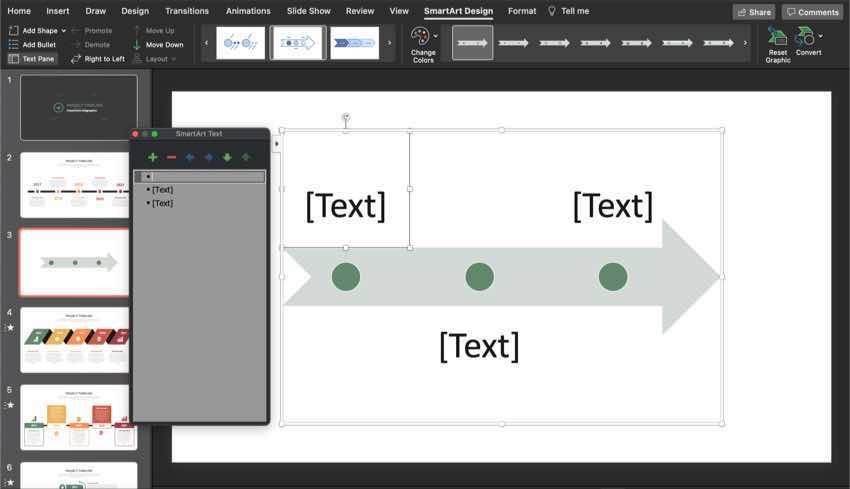Click the Add Shape button

tap(34, 31)
